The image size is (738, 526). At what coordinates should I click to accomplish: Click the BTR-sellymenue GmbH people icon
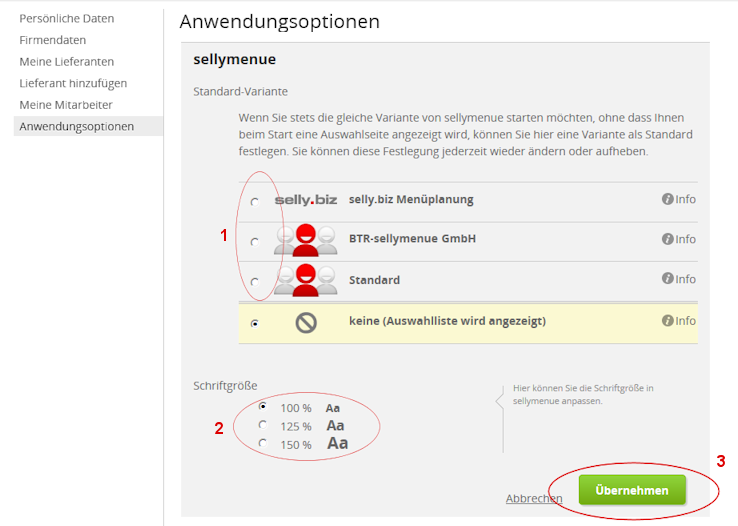[306, 240]
